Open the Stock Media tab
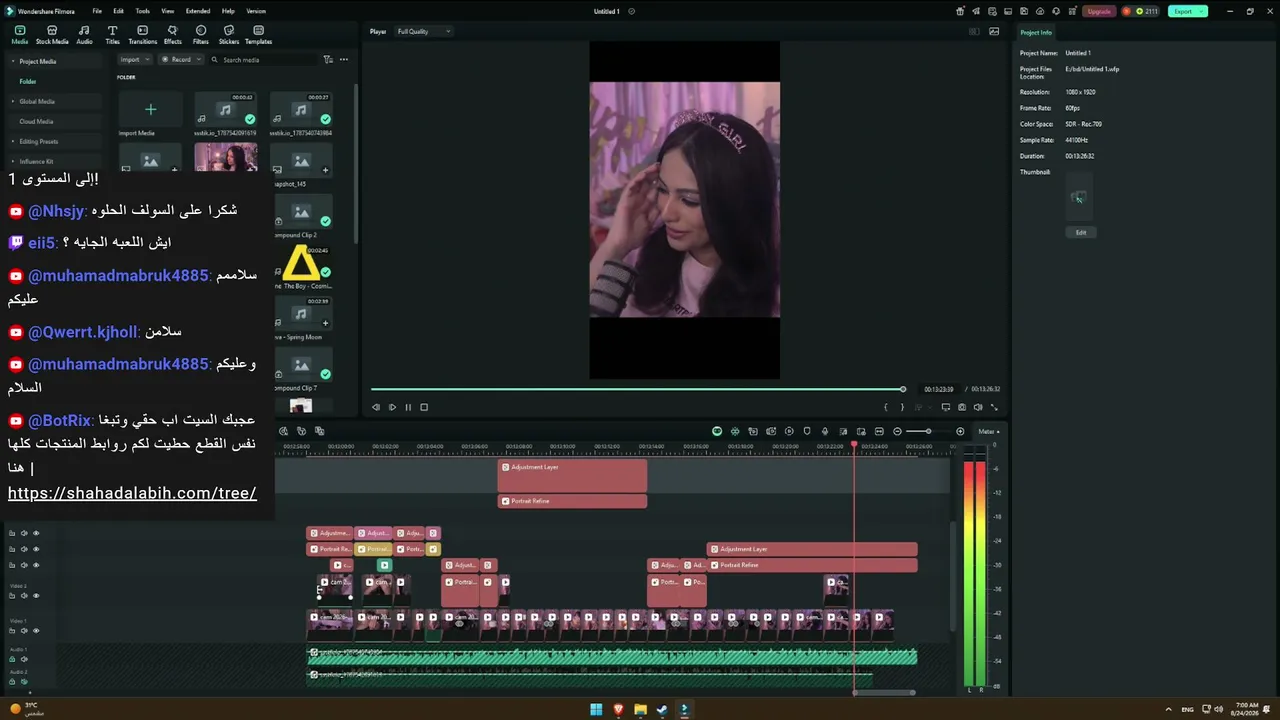The width and height of the screenshot is (1280, 720). tap(52, 35)
